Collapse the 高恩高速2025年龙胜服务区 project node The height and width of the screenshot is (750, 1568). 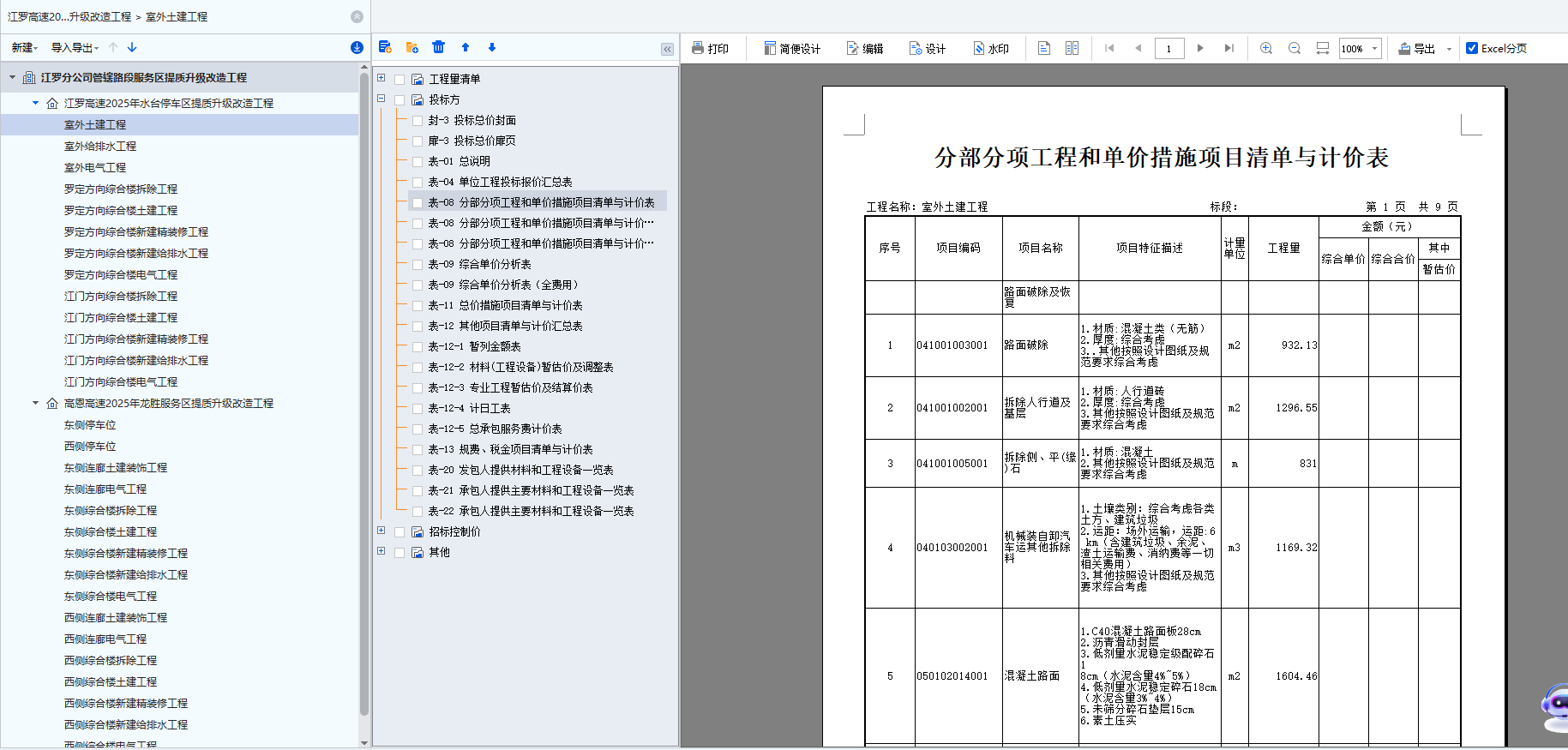click(36, 403)
